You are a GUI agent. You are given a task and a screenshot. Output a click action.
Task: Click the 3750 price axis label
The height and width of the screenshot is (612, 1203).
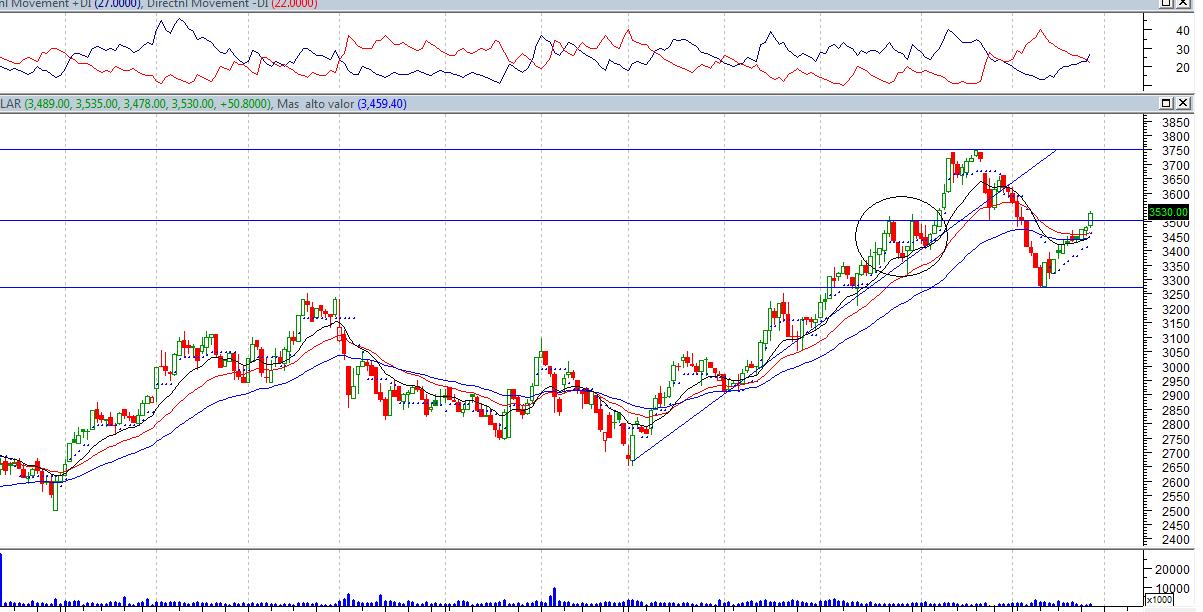pos(1176,151)
